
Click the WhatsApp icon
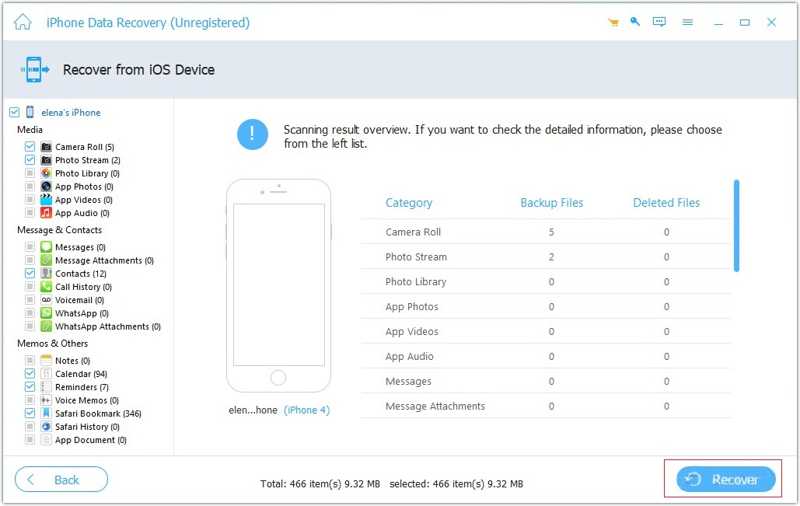tap(46, 313)
